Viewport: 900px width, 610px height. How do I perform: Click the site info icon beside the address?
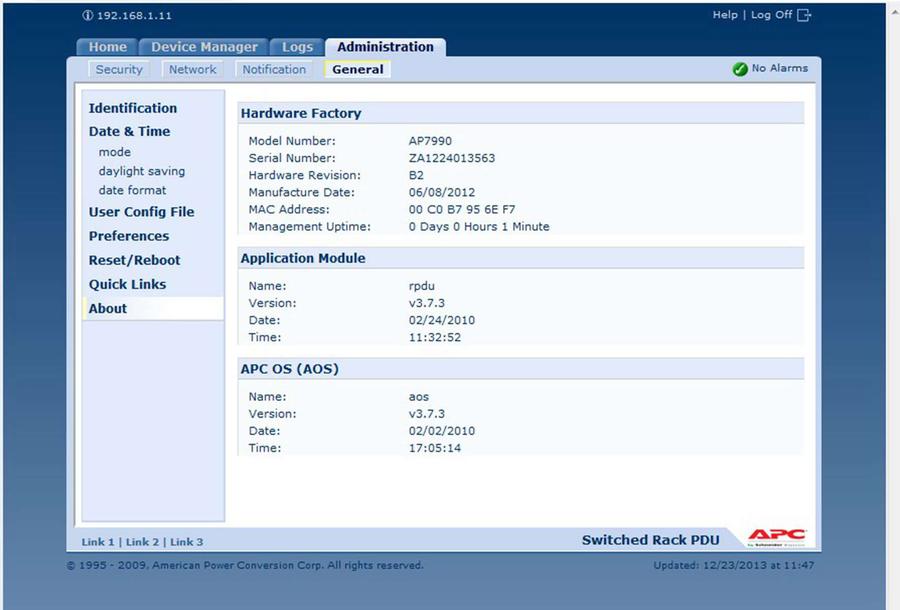(x=87, y=16)
